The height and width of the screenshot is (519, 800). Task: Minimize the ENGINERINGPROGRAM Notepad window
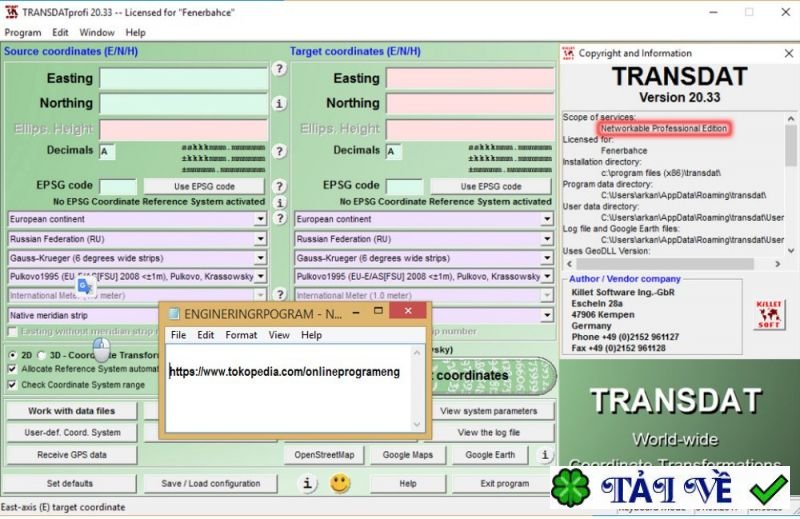click(356, 311)
